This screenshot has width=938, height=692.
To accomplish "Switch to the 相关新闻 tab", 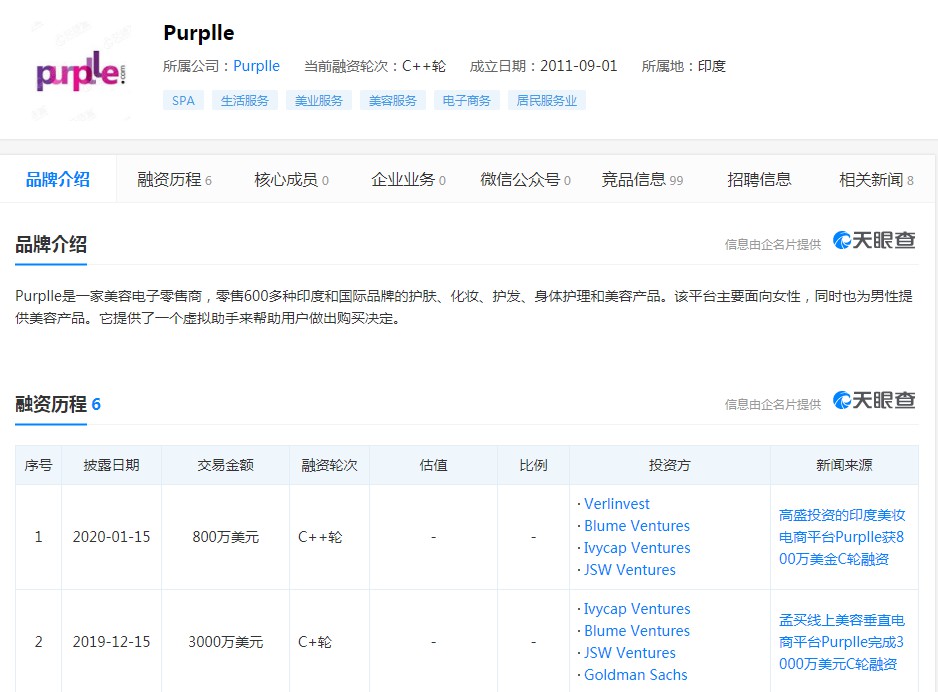I will pyautogui.click(x=876, y=179).
